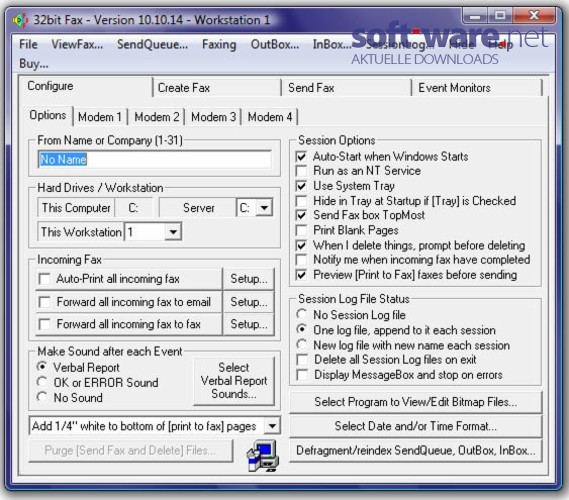The image size is (569, 500).
Task: Open the Buy menu
Action: coord(34,63)
